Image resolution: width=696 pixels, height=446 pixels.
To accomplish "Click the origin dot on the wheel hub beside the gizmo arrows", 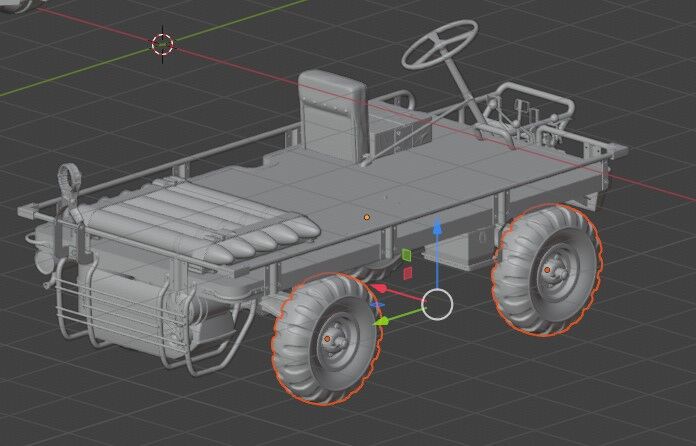I will coord(327,340).
